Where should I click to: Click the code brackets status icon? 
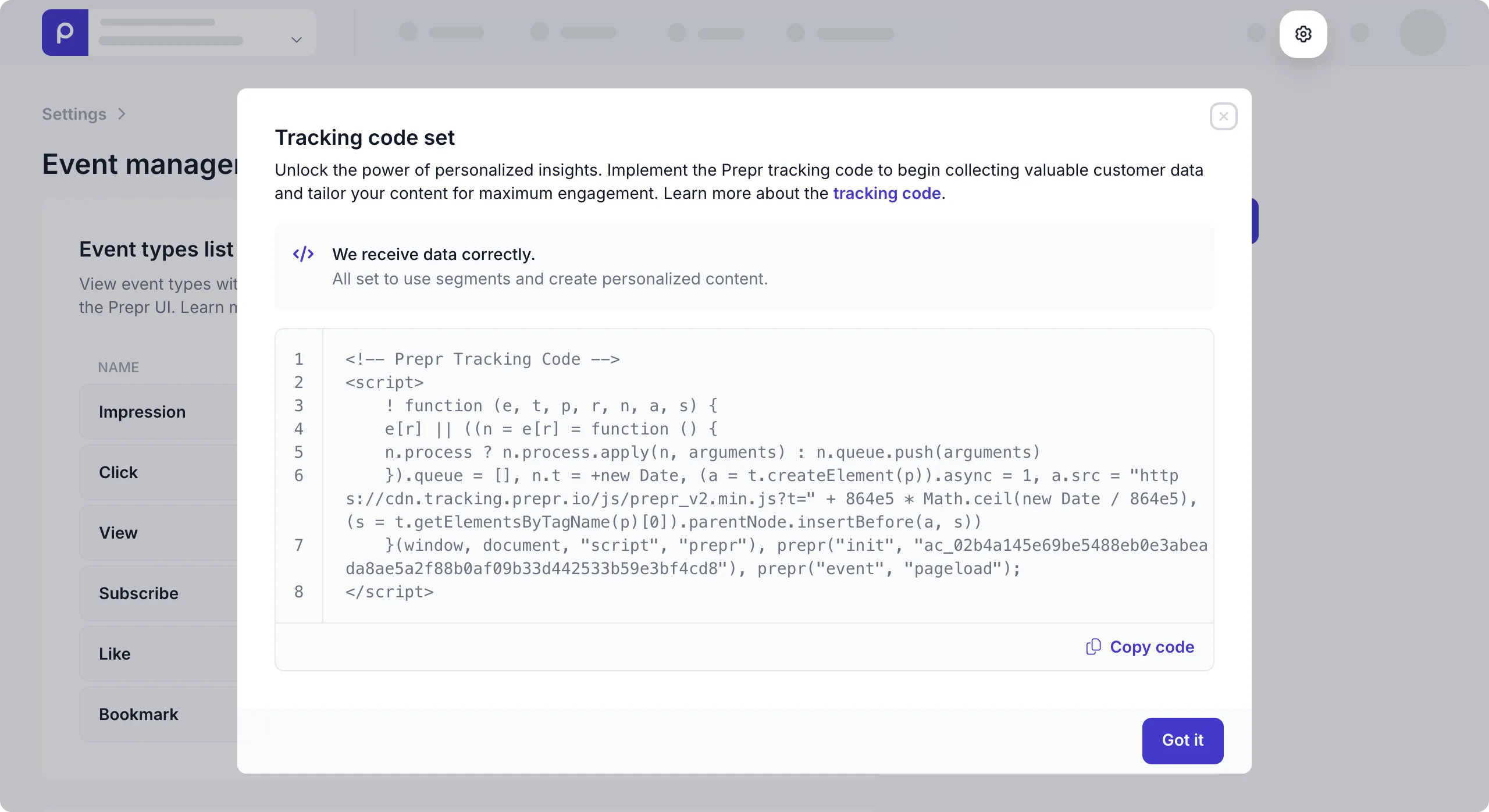click(x=303, y=254)
